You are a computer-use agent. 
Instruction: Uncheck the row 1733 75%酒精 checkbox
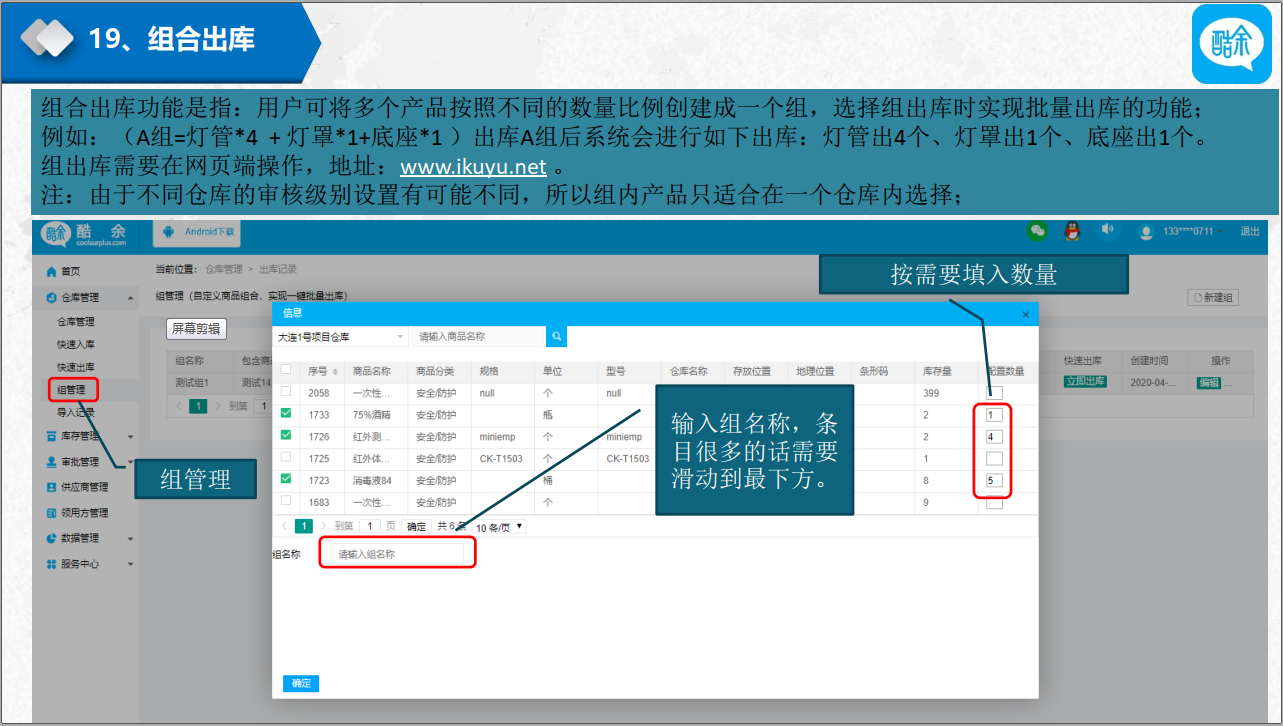(x=286, y=414)
